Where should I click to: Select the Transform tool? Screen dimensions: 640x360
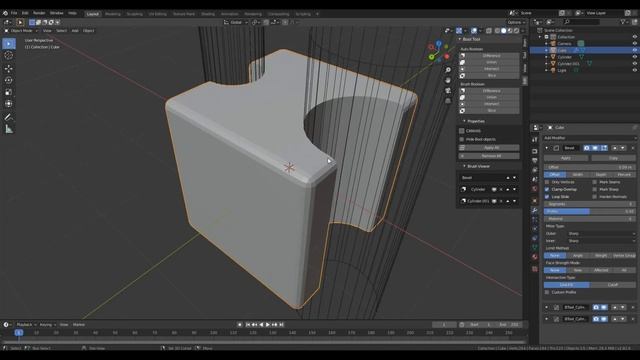pos(9,104)
